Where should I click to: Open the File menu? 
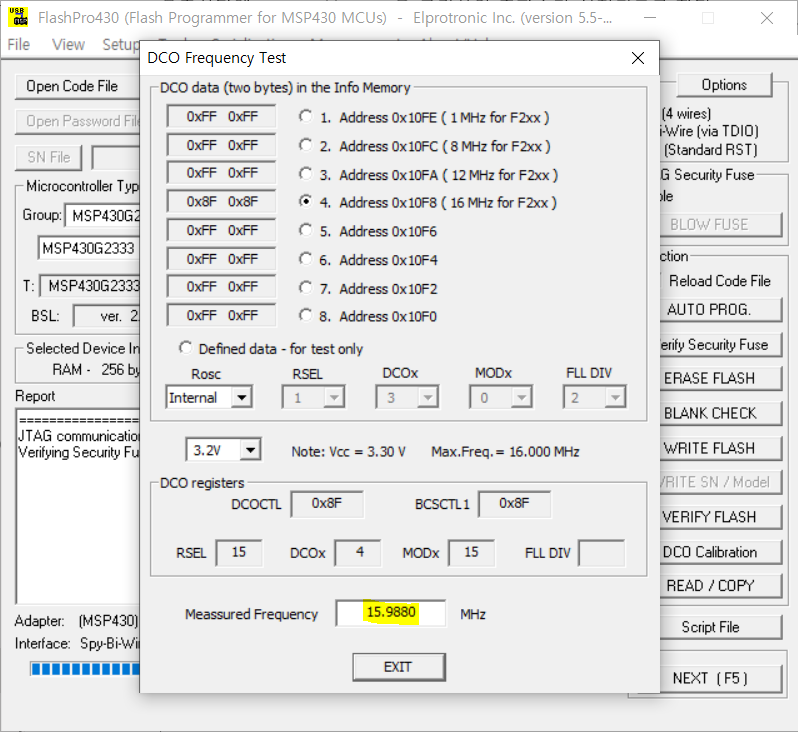(19, 45)
